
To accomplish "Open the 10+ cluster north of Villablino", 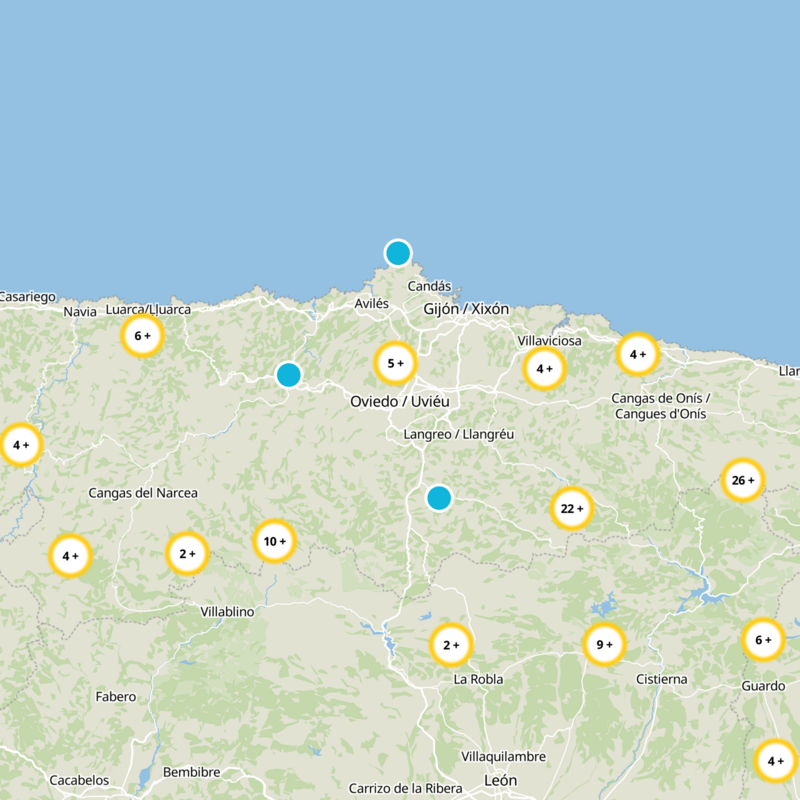I will (x=273, y=541).
